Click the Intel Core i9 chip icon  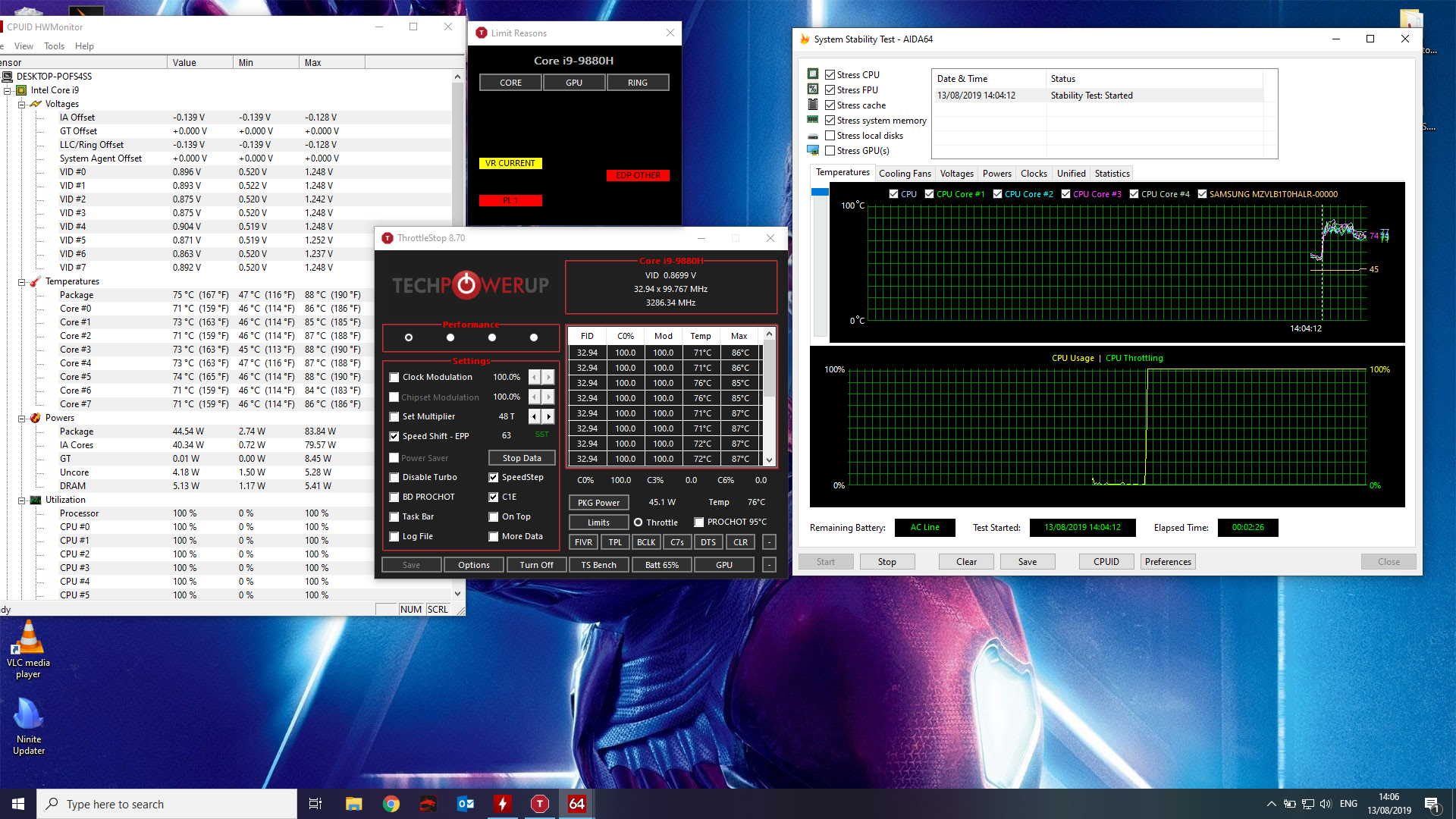click(x=21, y=90)
